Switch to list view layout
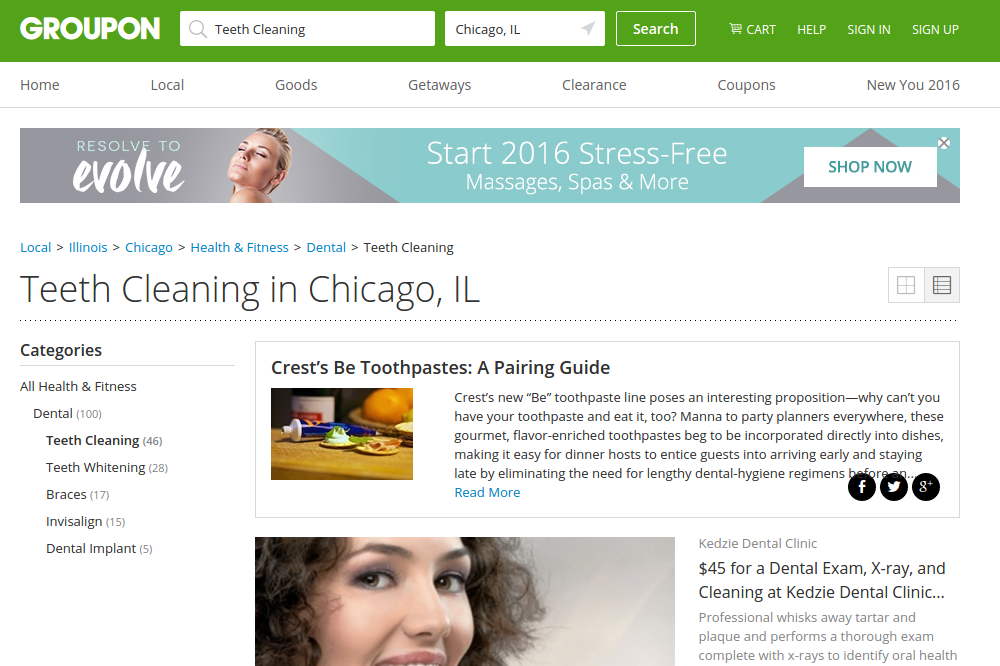This screenshot has height=666, width=1000. click(941, 285)
